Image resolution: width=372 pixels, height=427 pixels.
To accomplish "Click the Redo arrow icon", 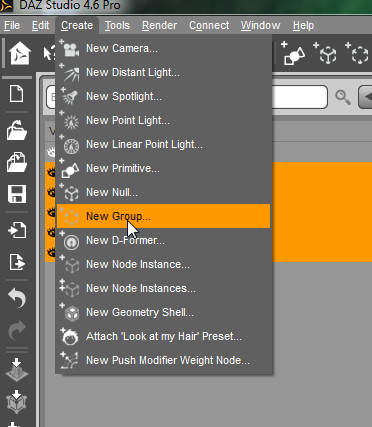I will 17,330.
